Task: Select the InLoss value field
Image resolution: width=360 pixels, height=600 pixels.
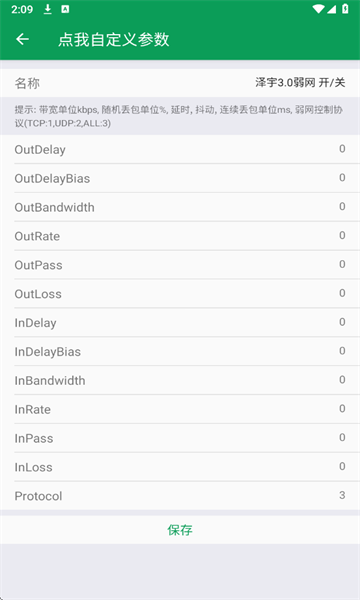Action: (x=342, y=466)
